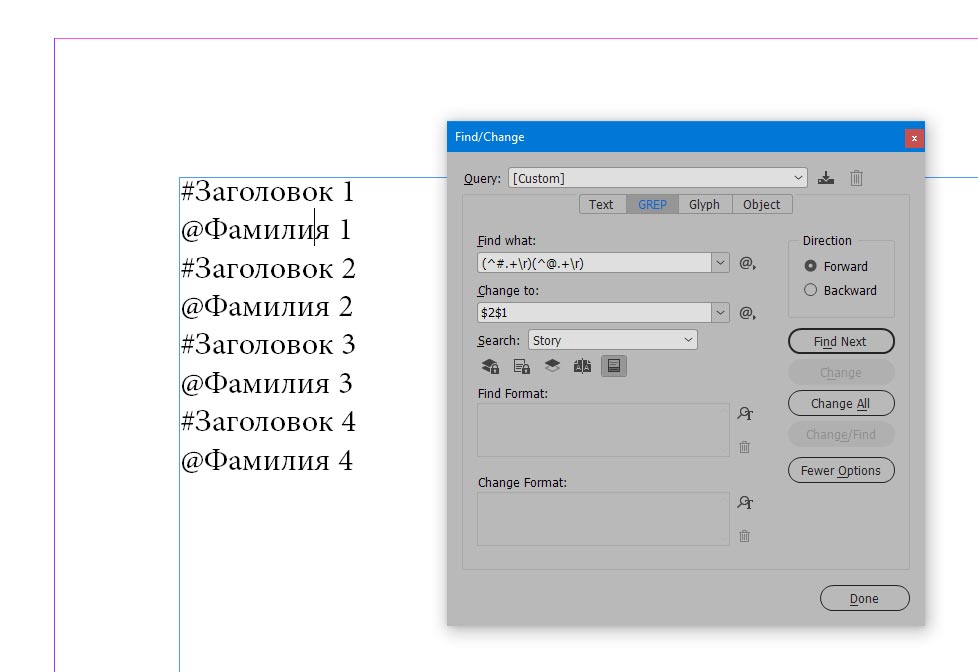The width and height of the screenshot is (978, 672).
Task: Open special characters menu next to Change to
Action: [747, 313]
